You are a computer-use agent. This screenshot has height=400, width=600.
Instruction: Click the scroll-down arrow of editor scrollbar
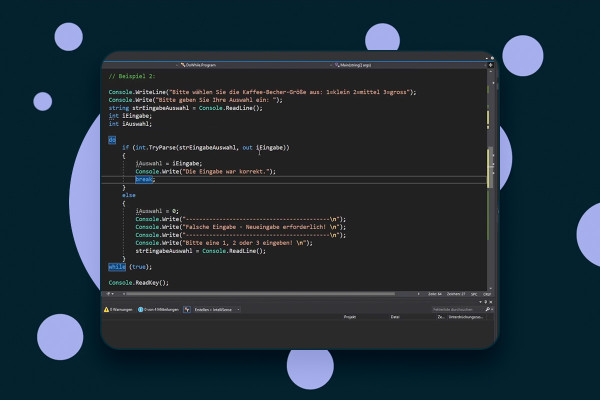click(x=490, y=289)
